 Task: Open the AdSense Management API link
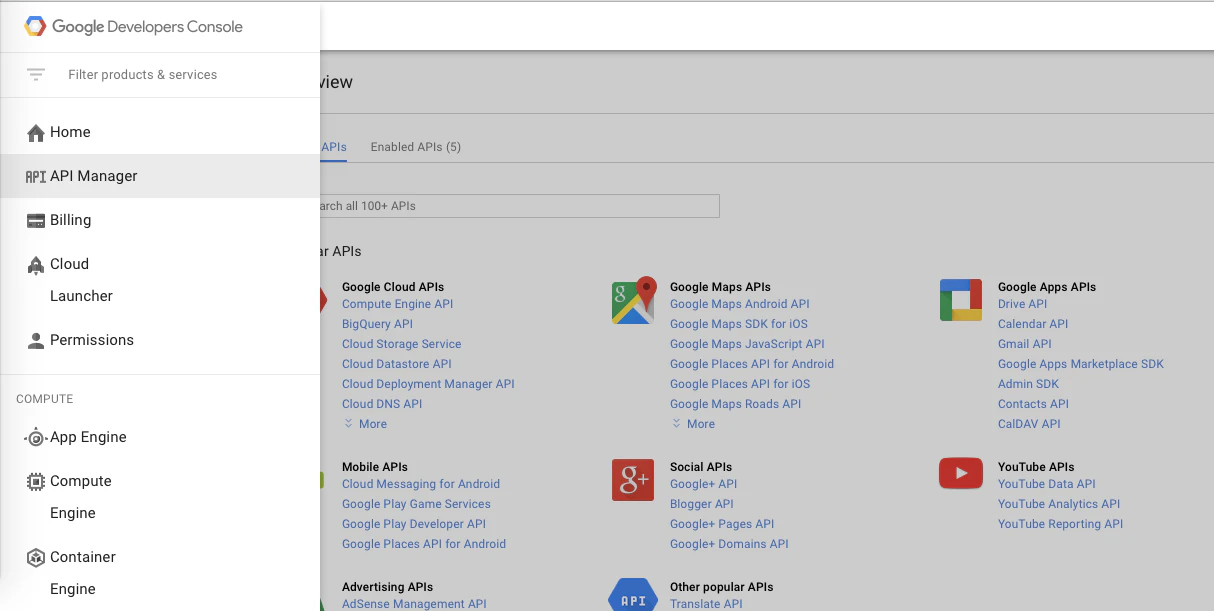tap(414, 604)
